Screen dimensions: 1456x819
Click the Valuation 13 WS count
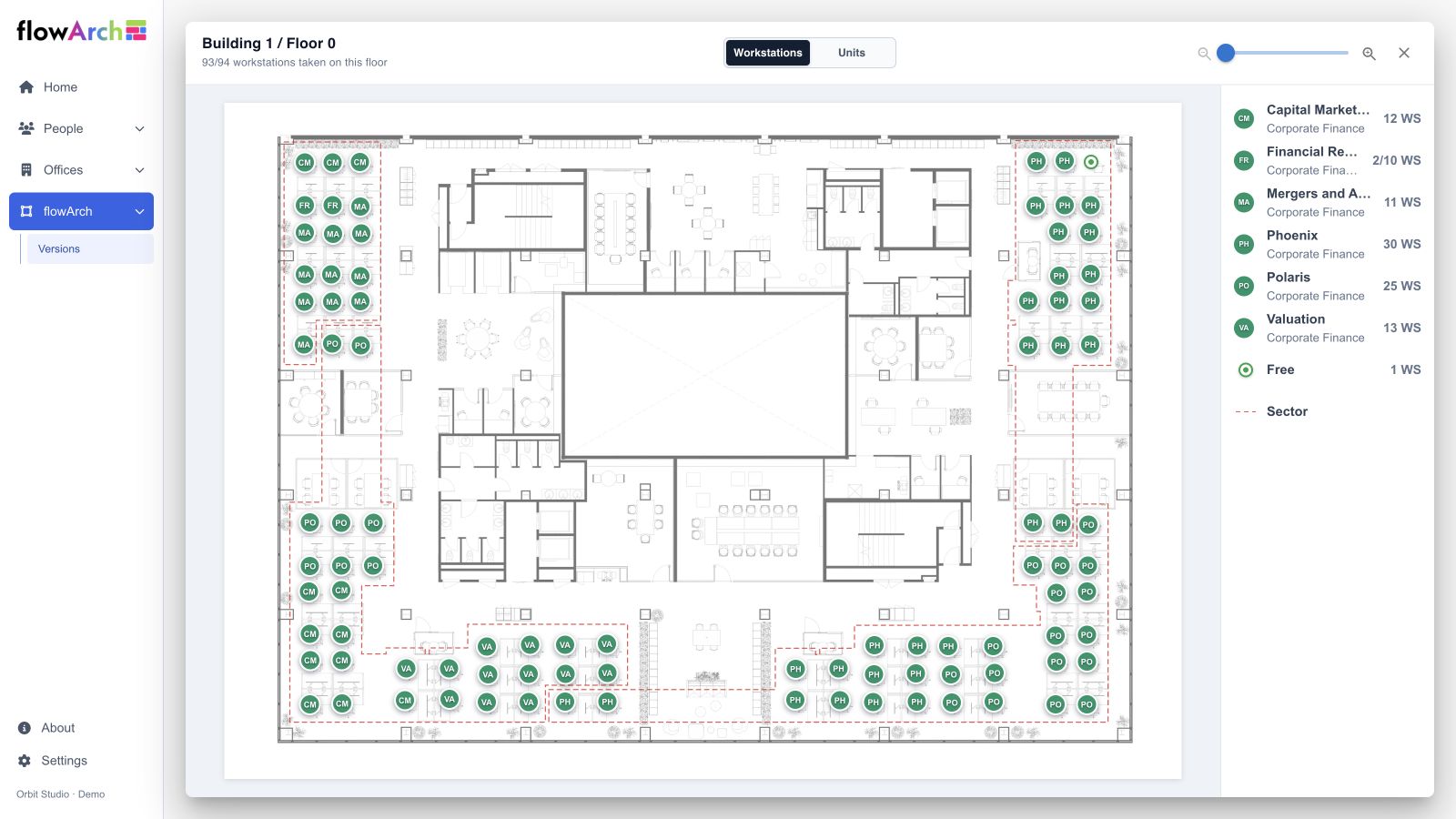tap(1402, 328)
